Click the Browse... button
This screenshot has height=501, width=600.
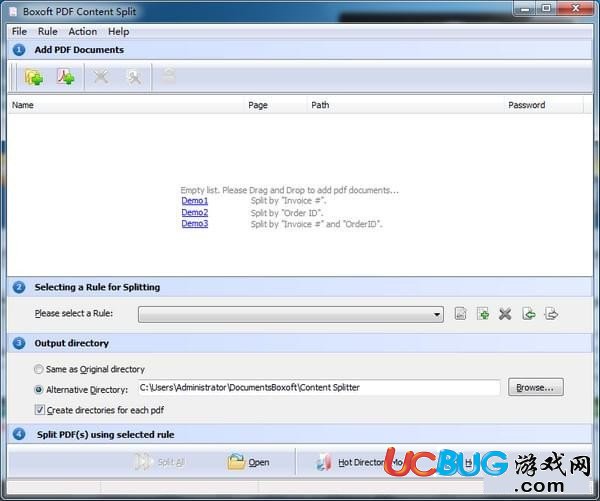[535, 387]
